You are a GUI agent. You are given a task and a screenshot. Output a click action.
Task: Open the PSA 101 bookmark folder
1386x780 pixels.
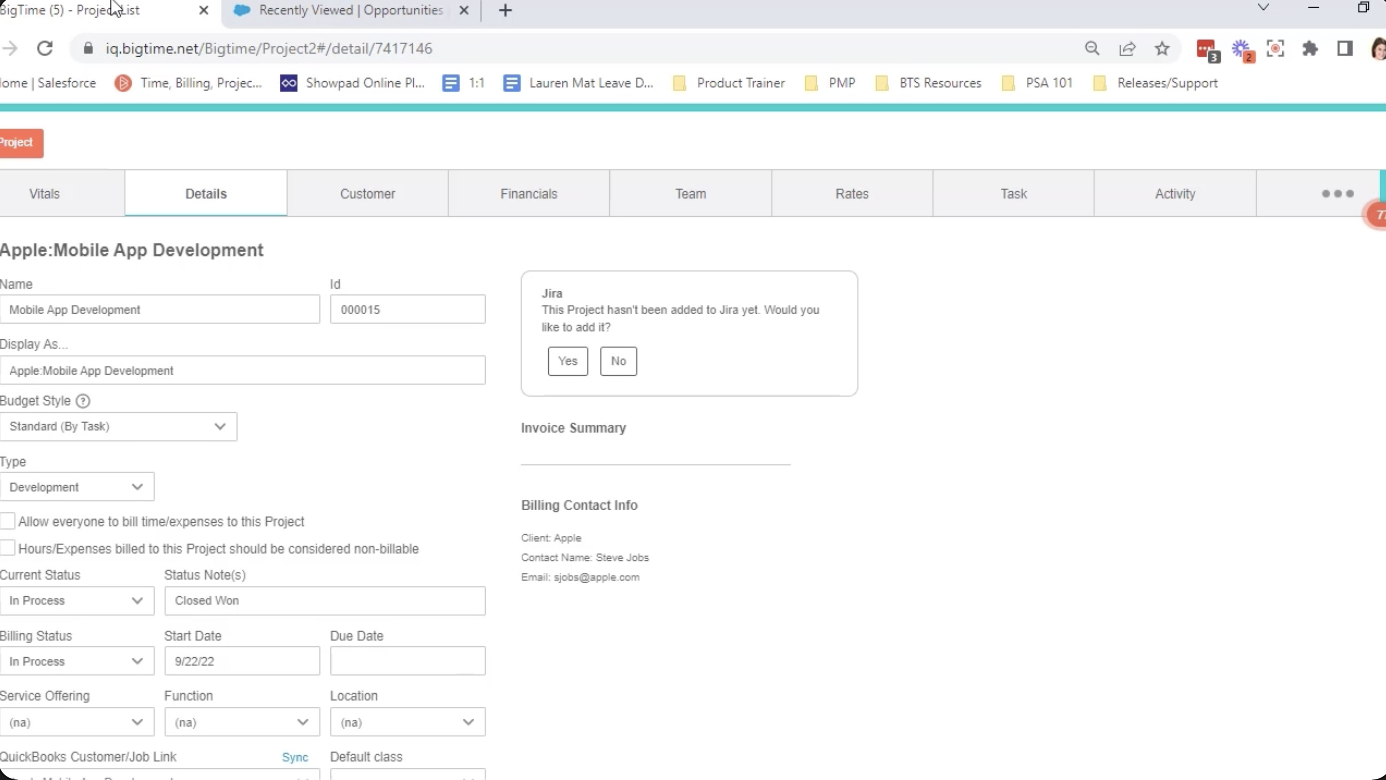(x=1037, y=83)
